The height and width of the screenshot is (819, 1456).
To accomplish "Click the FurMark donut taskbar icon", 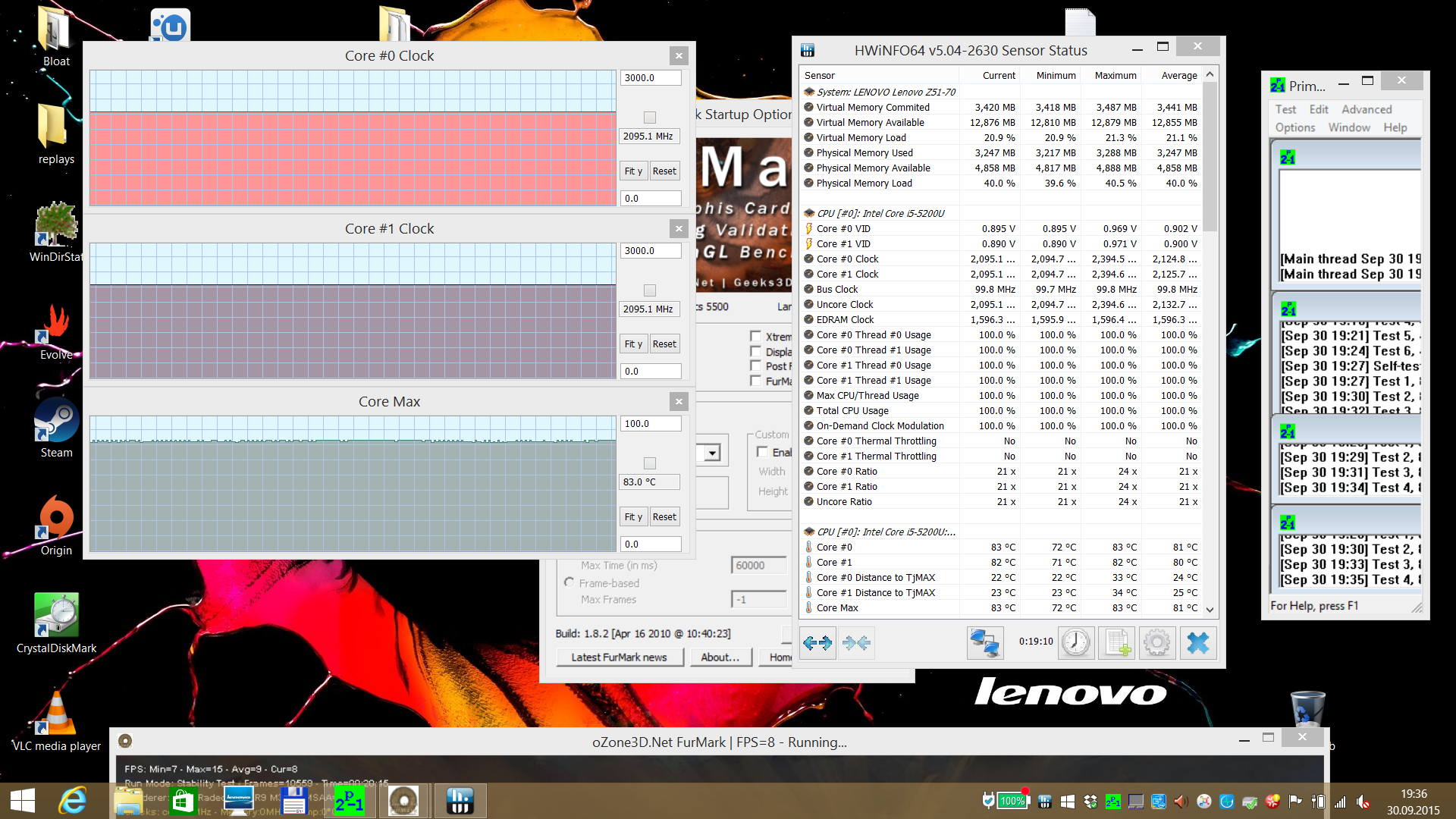I will point(403,801).
